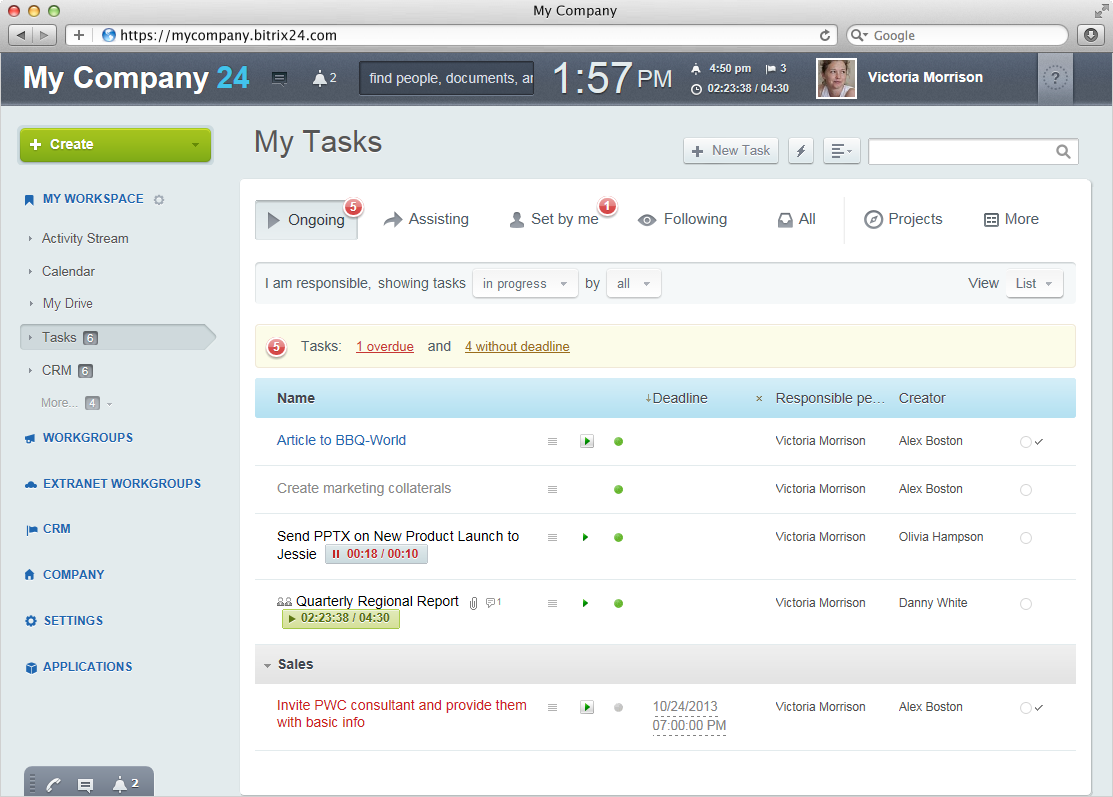Click the phone icon in bottom bar
Image resolution: width=1113 pixels, height=797 pixels.
(x=53, y=785)
